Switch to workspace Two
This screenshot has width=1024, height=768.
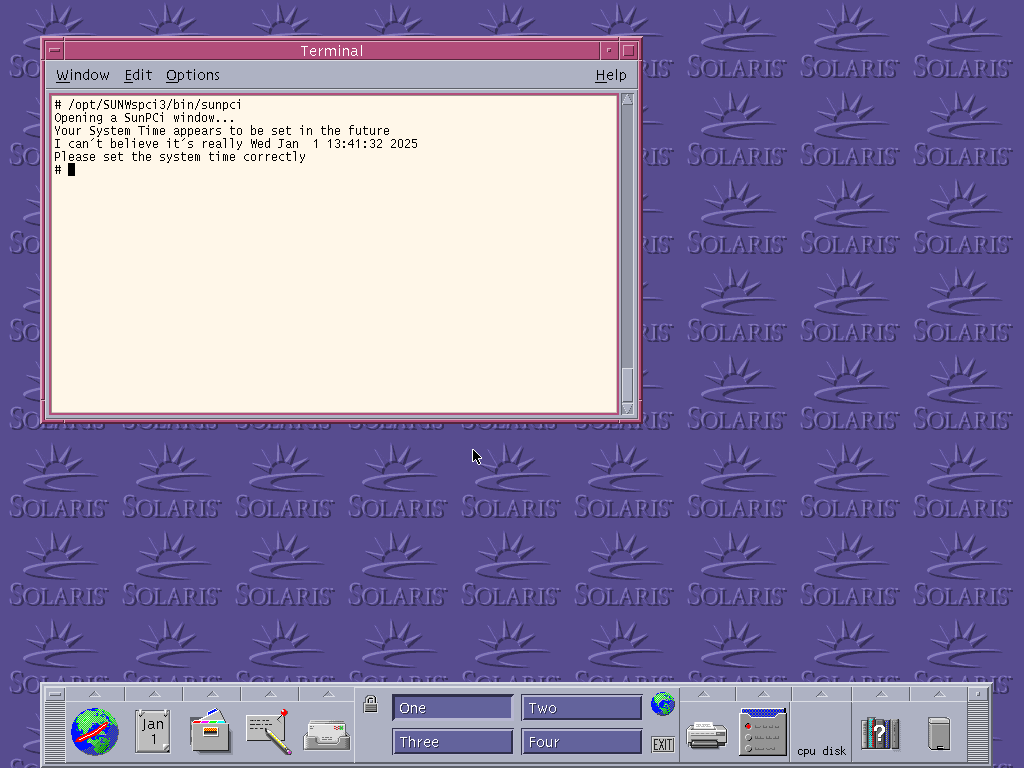[581, 708]
